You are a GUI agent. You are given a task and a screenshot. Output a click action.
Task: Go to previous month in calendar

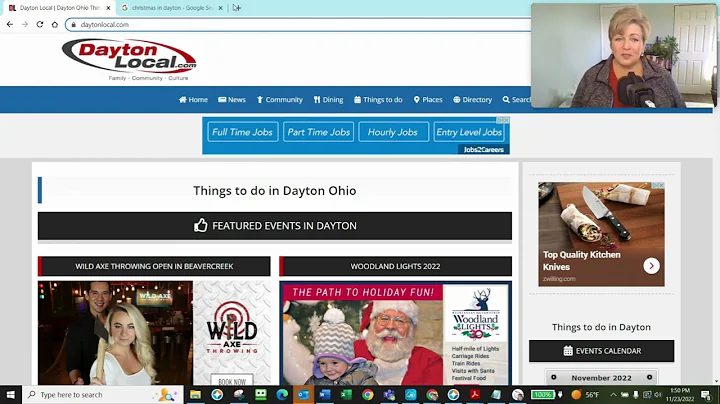tap(554, 377)
